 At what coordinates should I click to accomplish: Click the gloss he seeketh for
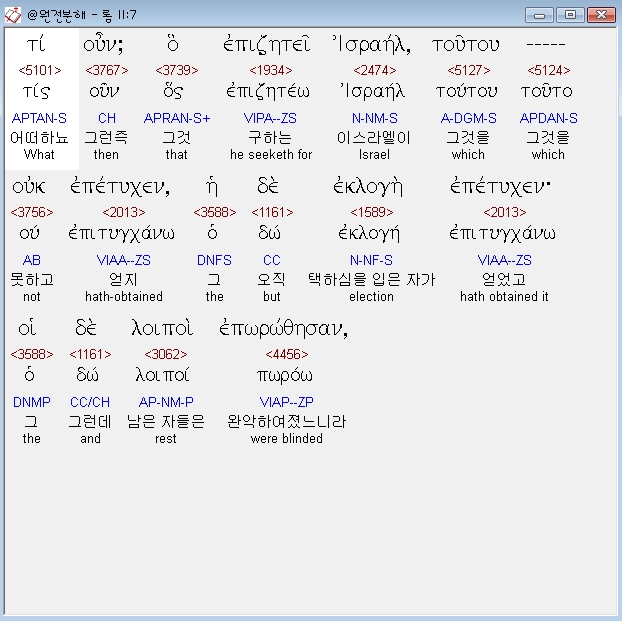pyautogui.click(x=271, y=154)
